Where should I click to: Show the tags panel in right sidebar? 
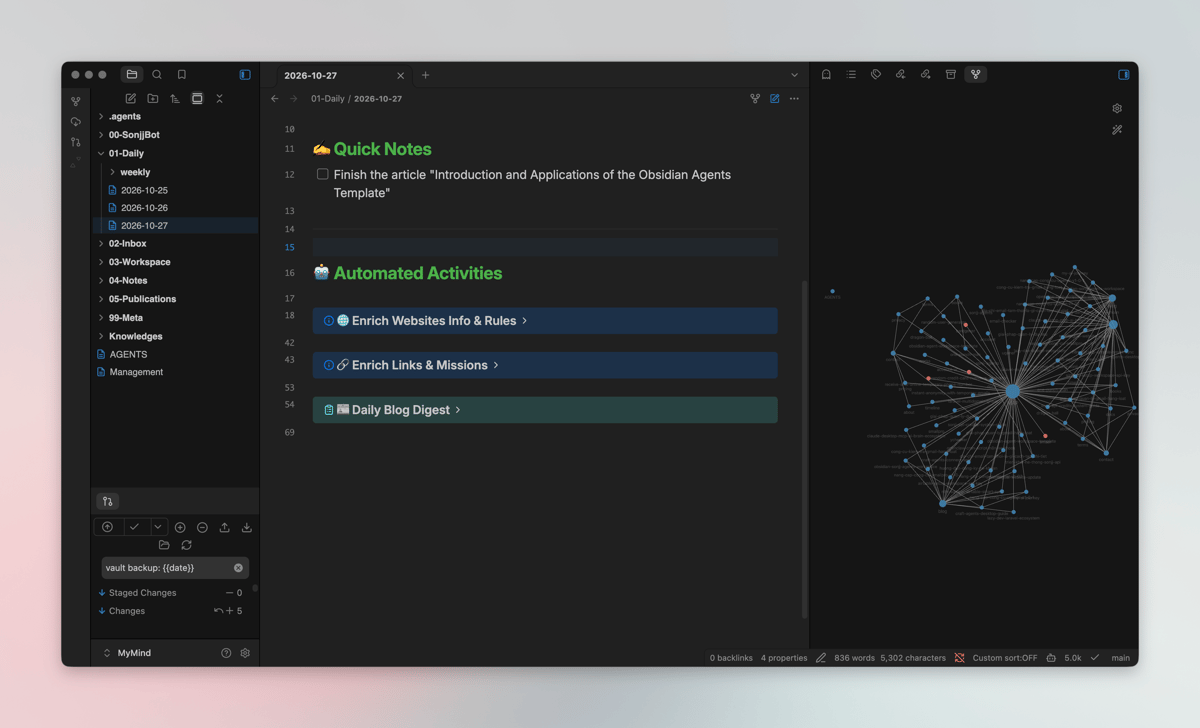point(876,75)
